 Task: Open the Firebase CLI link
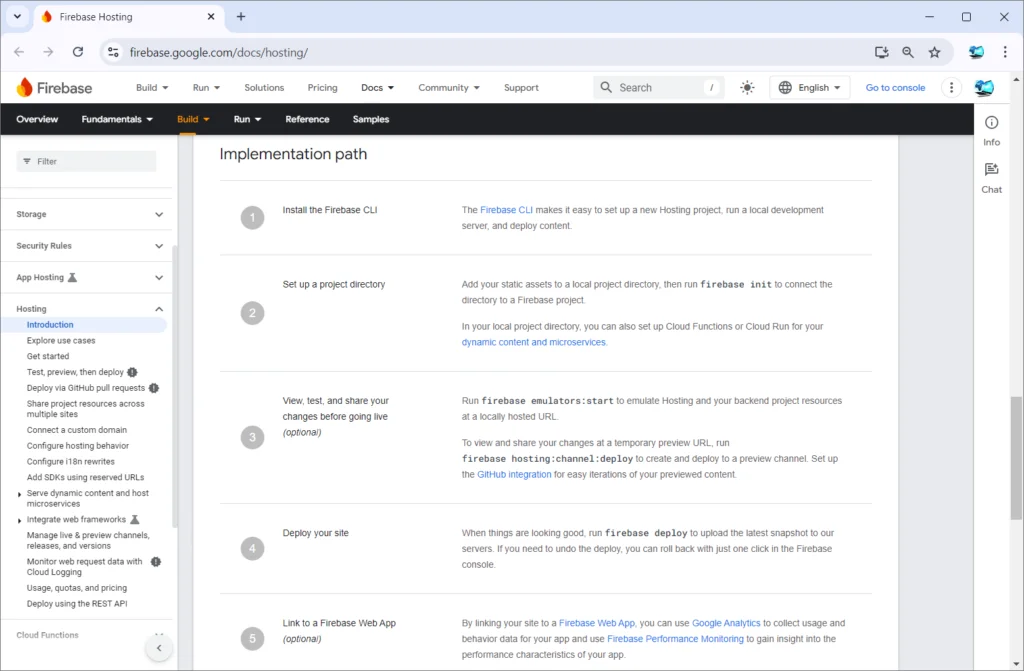(506, 210)
